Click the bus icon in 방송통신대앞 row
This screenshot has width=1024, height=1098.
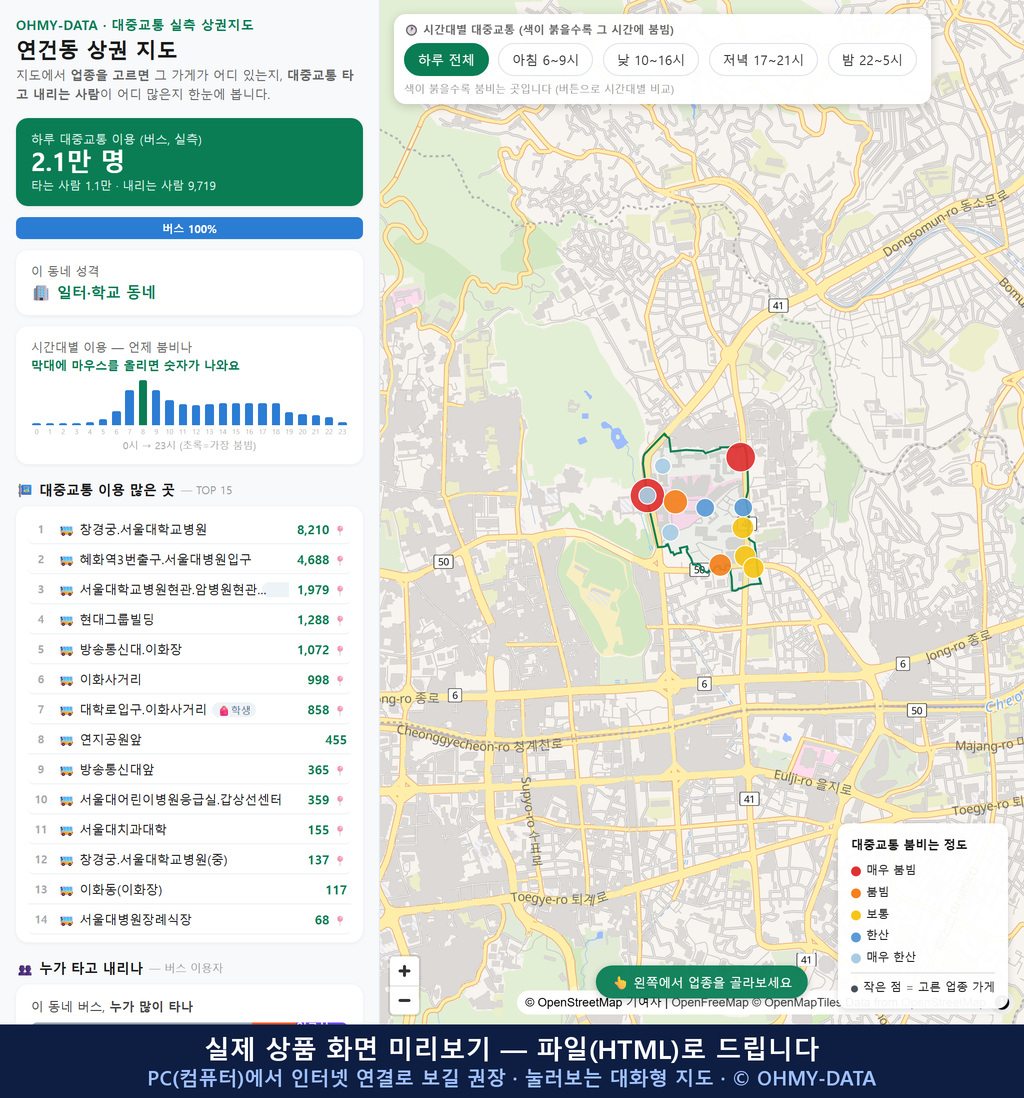click(66, 770)
